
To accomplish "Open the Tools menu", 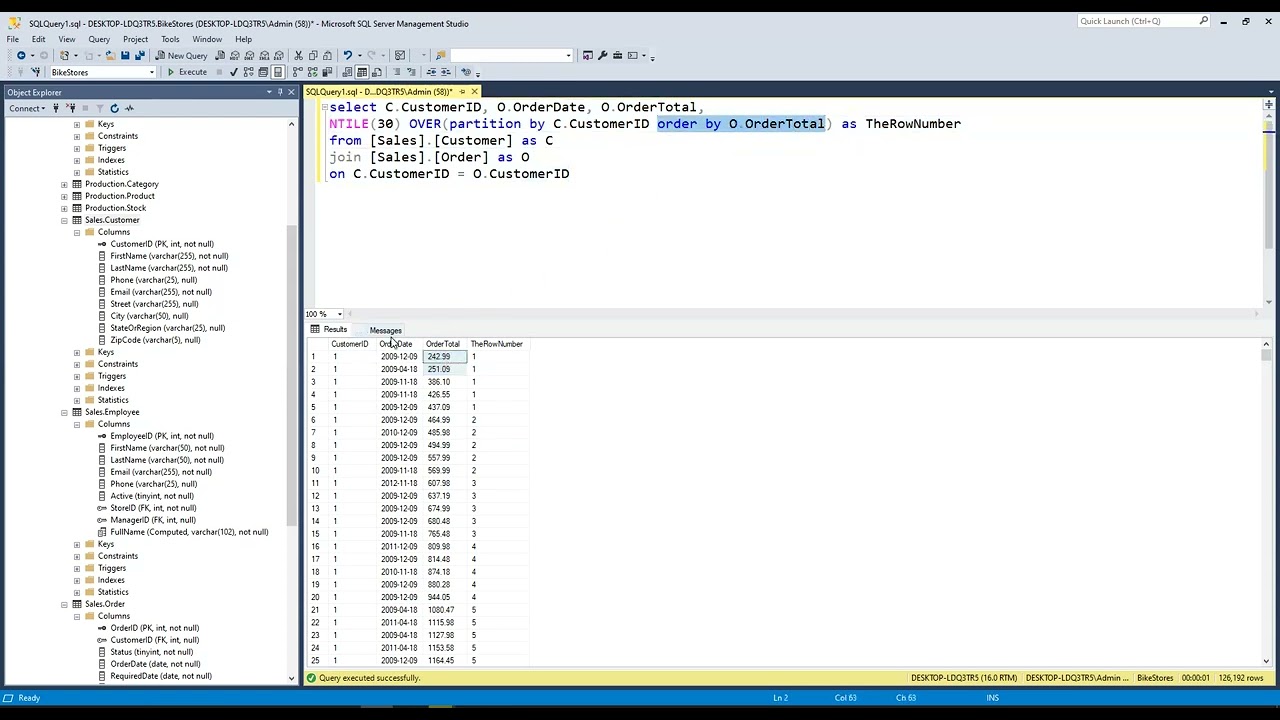I will (x=170, y=39).
